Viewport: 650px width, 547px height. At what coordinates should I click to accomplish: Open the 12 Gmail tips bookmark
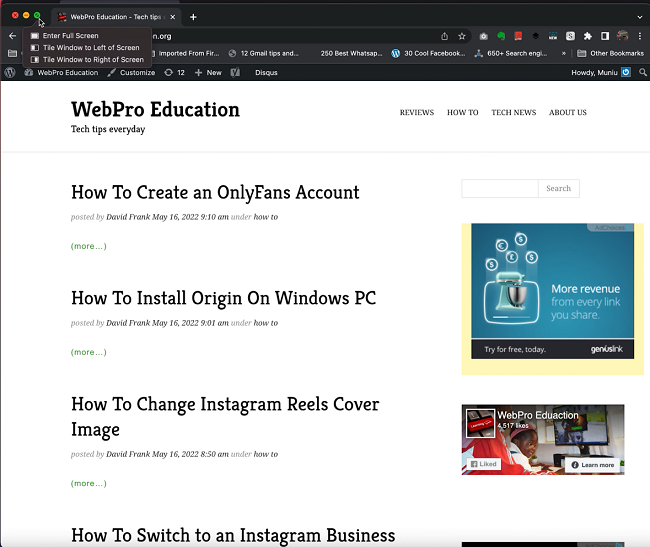pos(264,53)
